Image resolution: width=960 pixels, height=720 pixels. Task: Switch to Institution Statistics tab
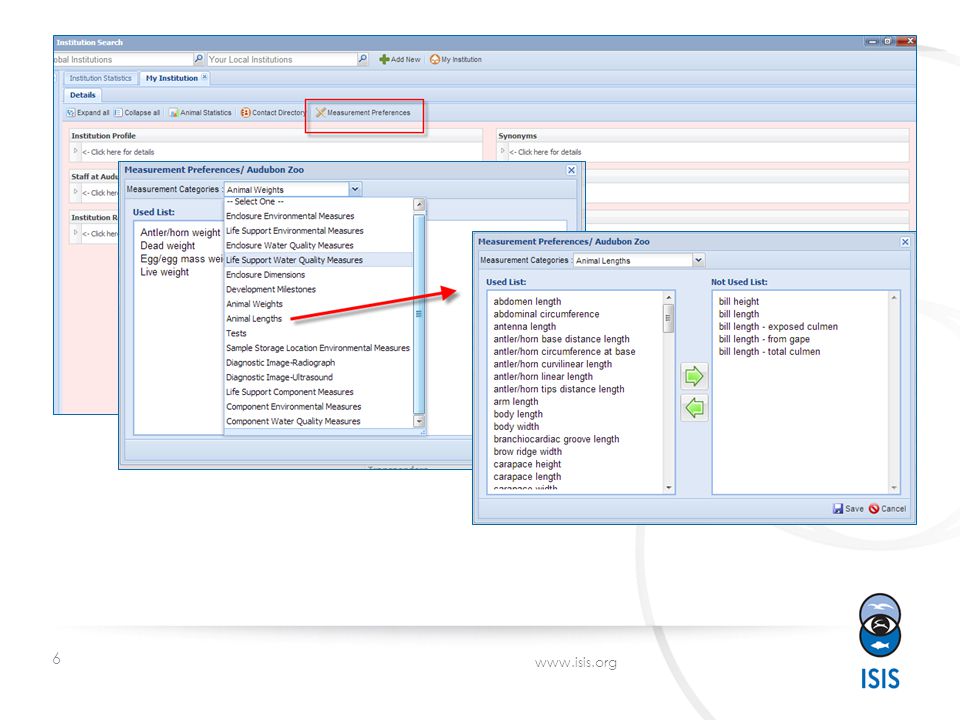(x=100, y=78)
